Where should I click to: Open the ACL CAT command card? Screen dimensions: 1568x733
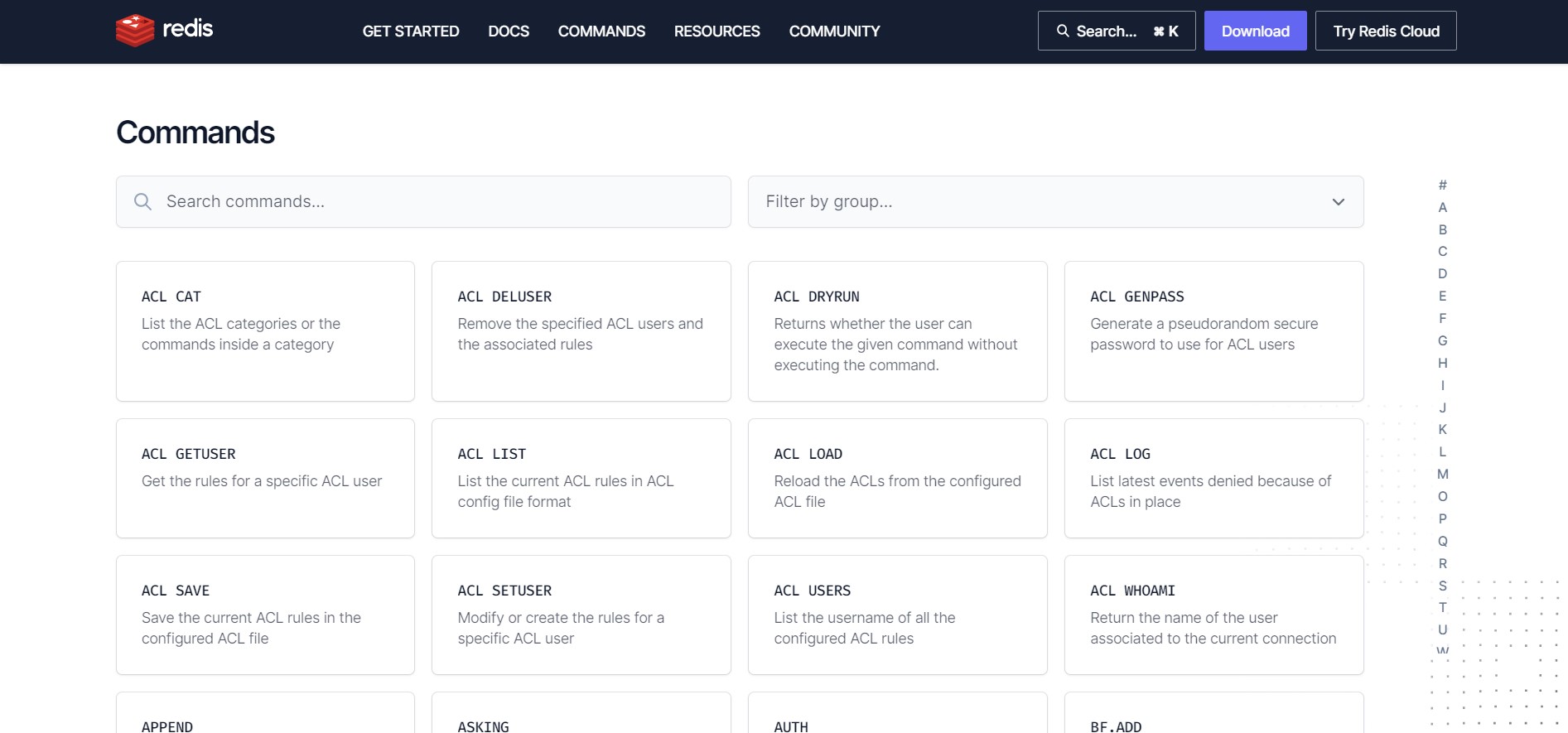click(x=265, y=331)
